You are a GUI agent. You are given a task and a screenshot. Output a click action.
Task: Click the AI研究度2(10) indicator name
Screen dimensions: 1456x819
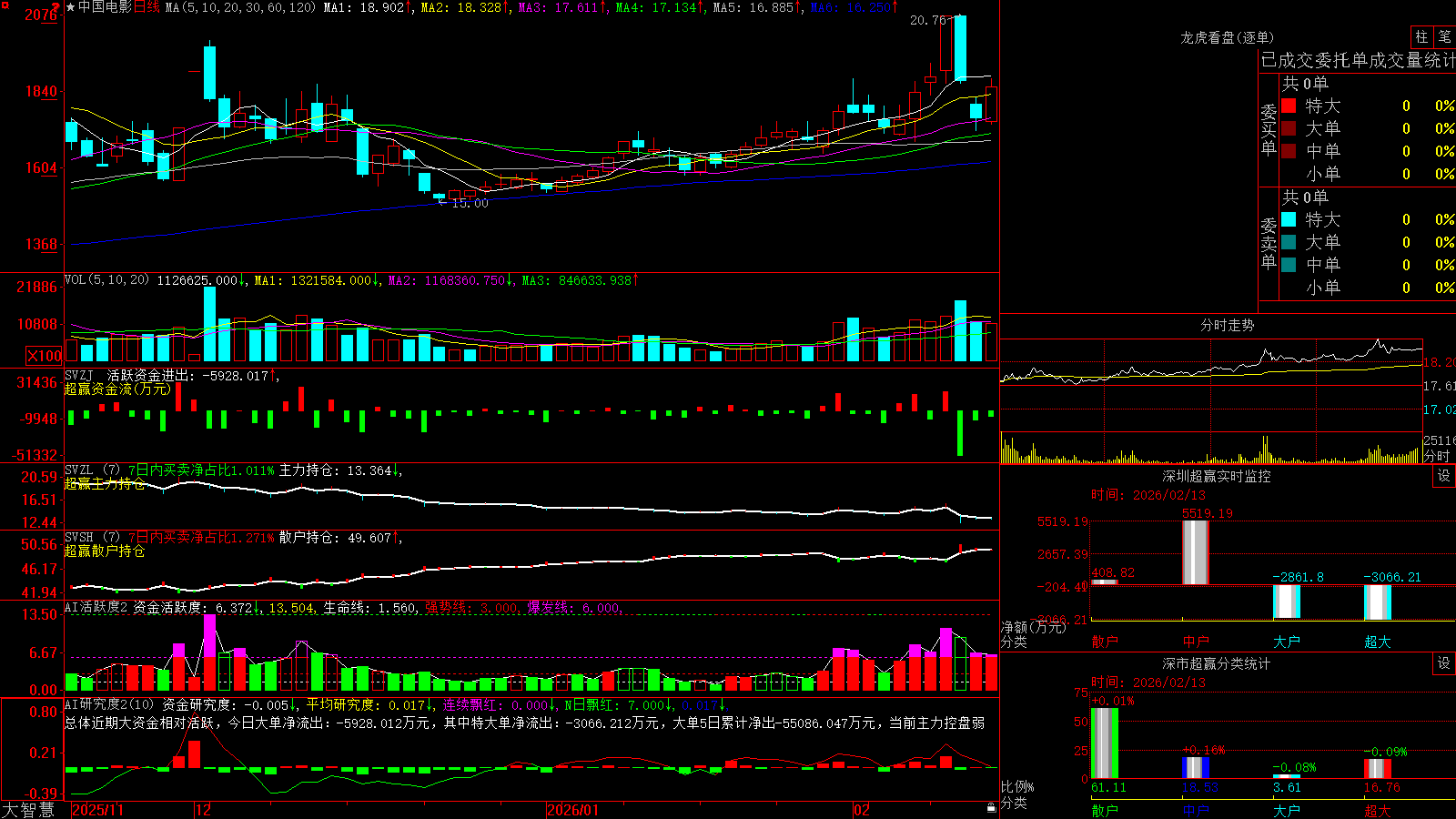pyautogui.click(x=109, y=704)
